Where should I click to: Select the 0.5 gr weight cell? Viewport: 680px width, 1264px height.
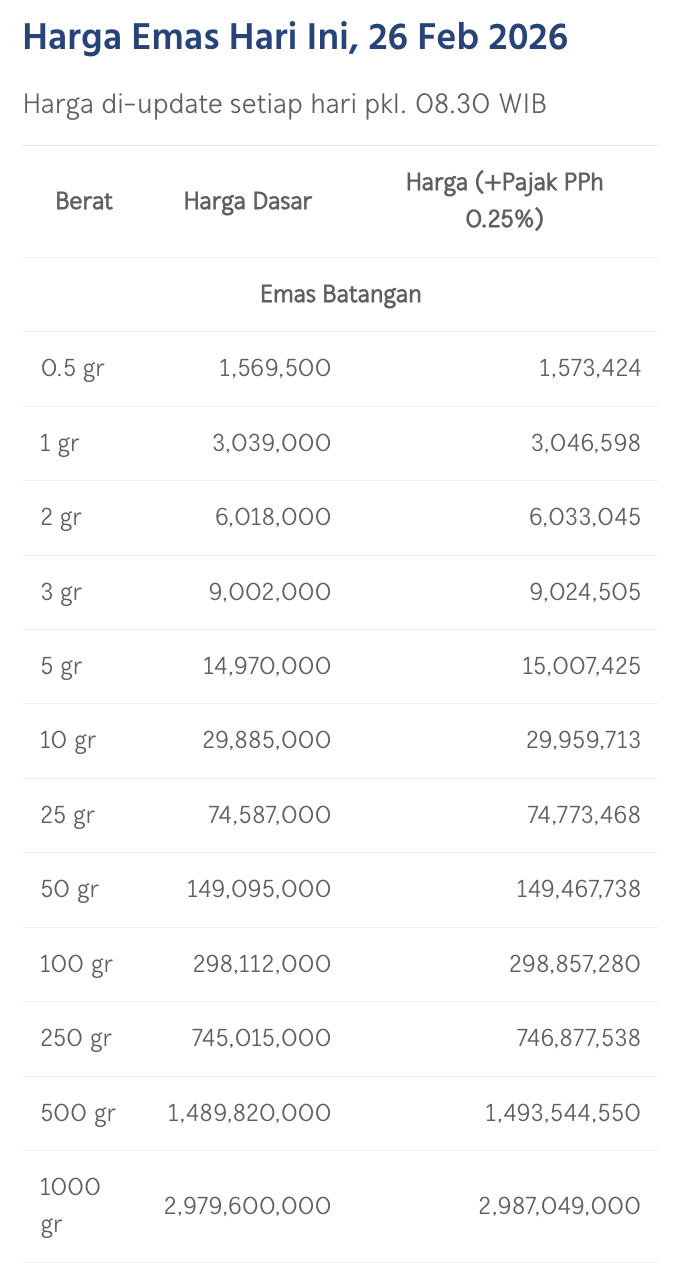[x=72, y=368]
